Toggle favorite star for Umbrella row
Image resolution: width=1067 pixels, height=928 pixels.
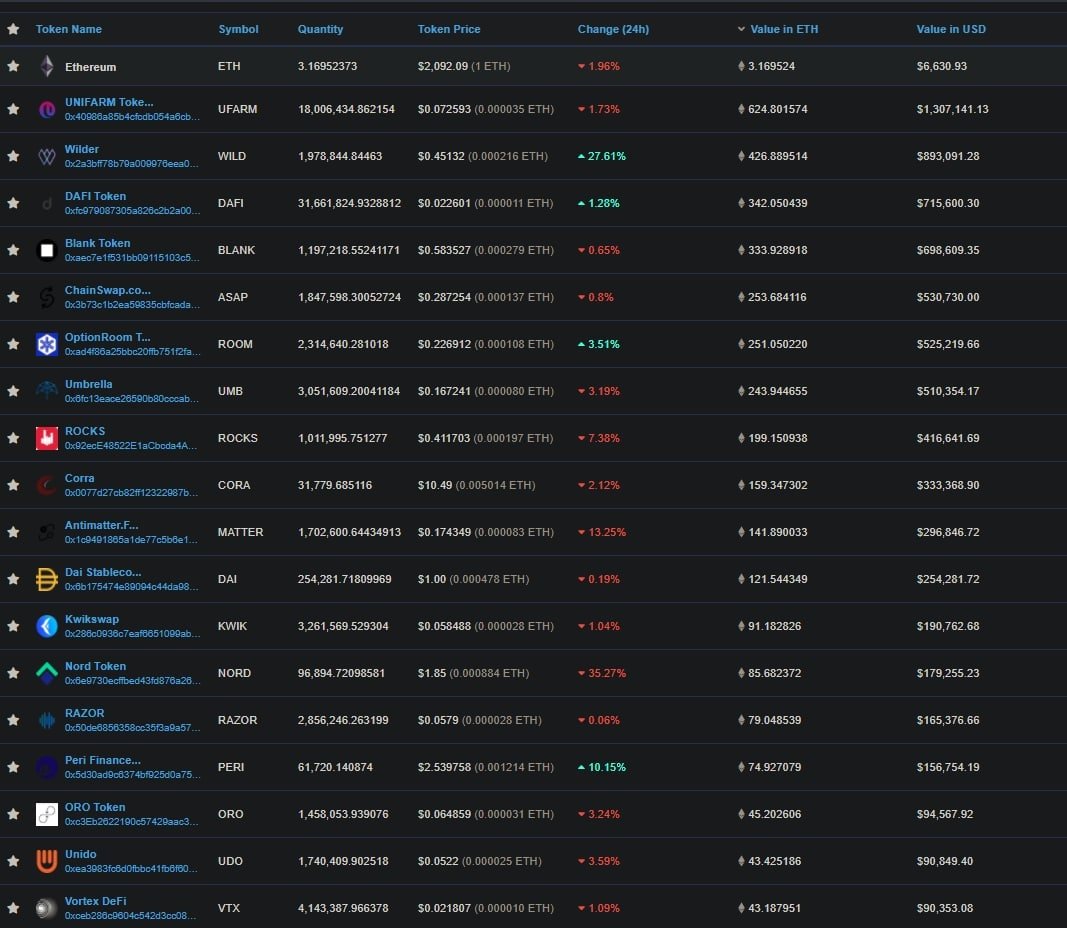pos(13,391)
